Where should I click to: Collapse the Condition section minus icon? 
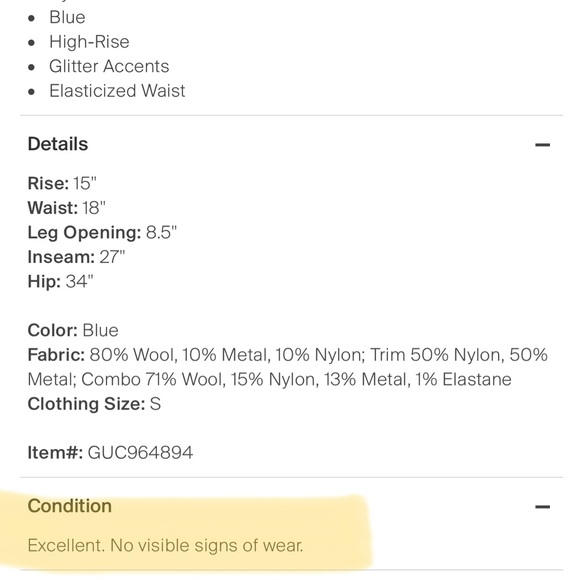[x=542, y=507]
